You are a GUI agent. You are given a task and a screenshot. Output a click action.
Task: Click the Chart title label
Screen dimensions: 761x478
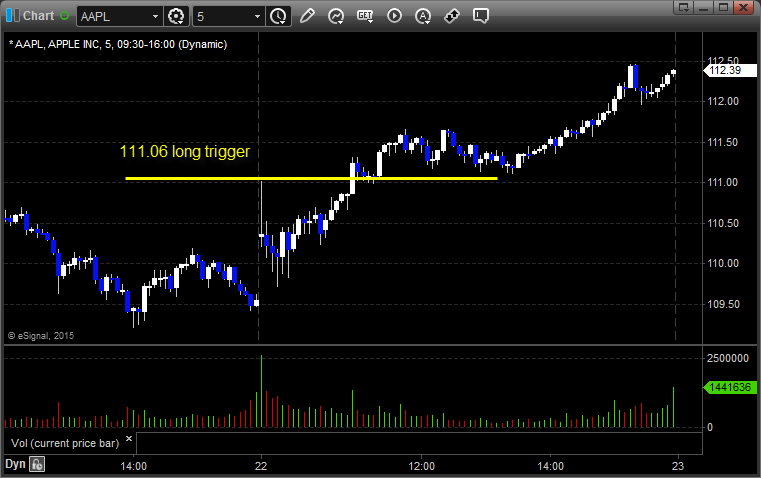pos(38,16)
